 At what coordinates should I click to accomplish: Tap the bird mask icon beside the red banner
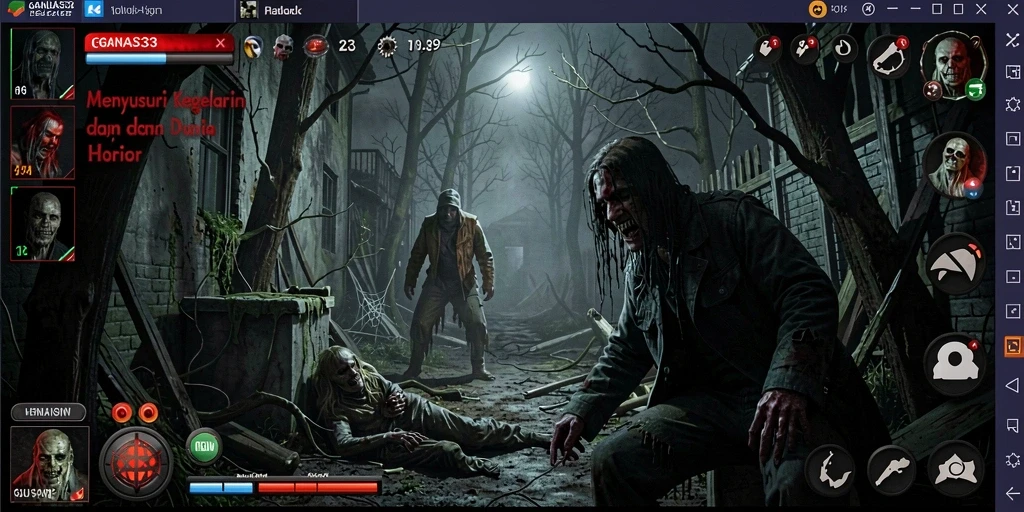coord(253,47)
